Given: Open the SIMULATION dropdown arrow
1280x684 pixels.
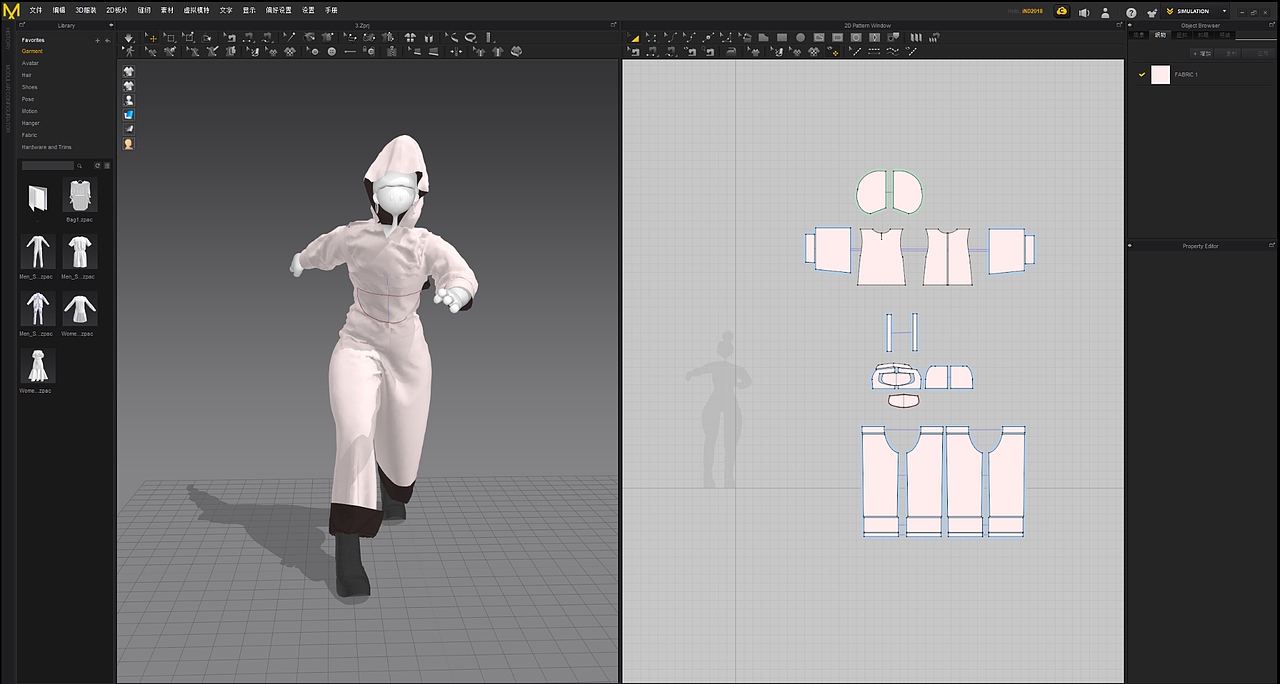Looking at the screenshot, I should click(1224, 11).
